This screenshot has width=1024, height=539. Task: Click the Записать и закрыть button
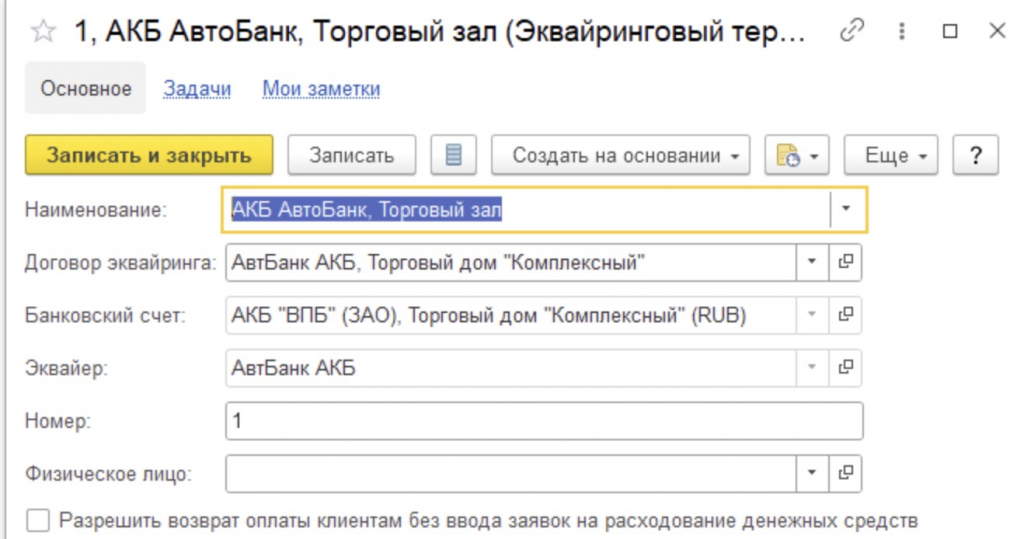tap(149, 155)
